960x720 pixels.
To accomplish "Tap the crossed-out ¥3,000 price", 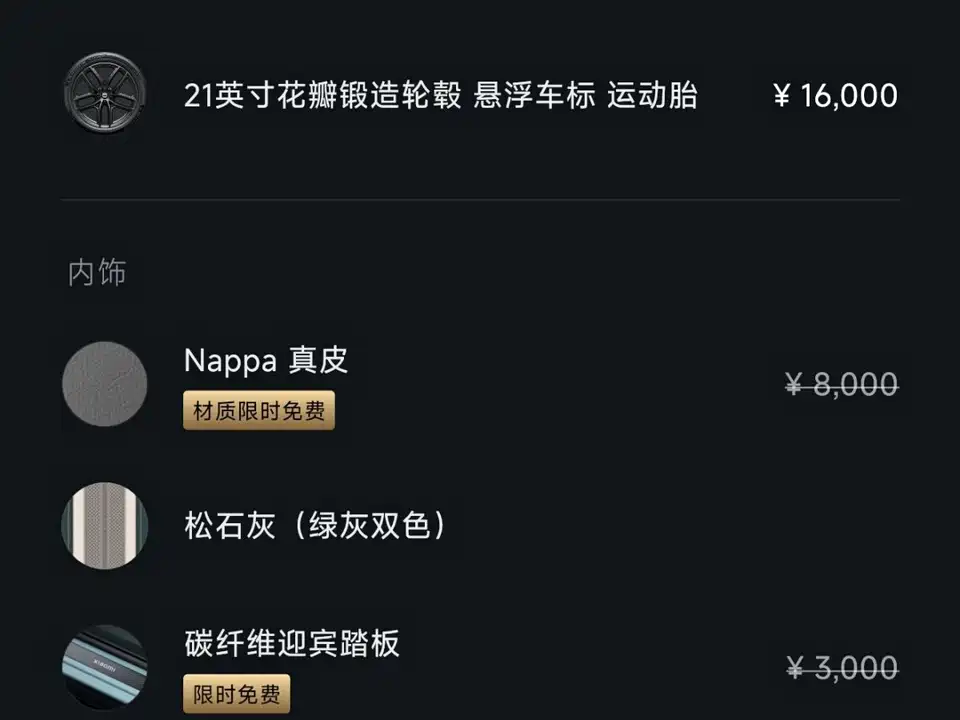I will pyautogui.click(x=840, y=667).
